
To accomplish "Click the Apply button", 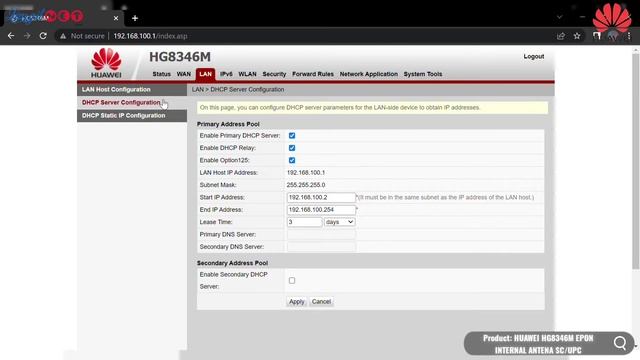I will coord(297,302).
